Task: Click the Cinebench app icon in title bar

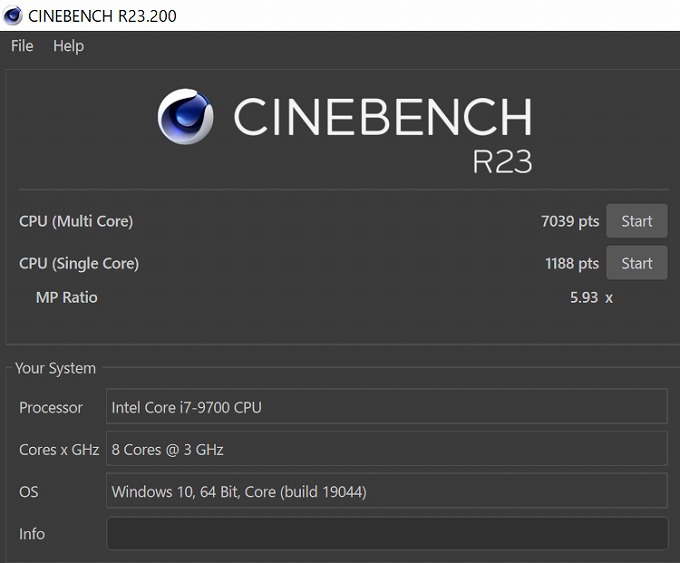Action: click(13, 15)
